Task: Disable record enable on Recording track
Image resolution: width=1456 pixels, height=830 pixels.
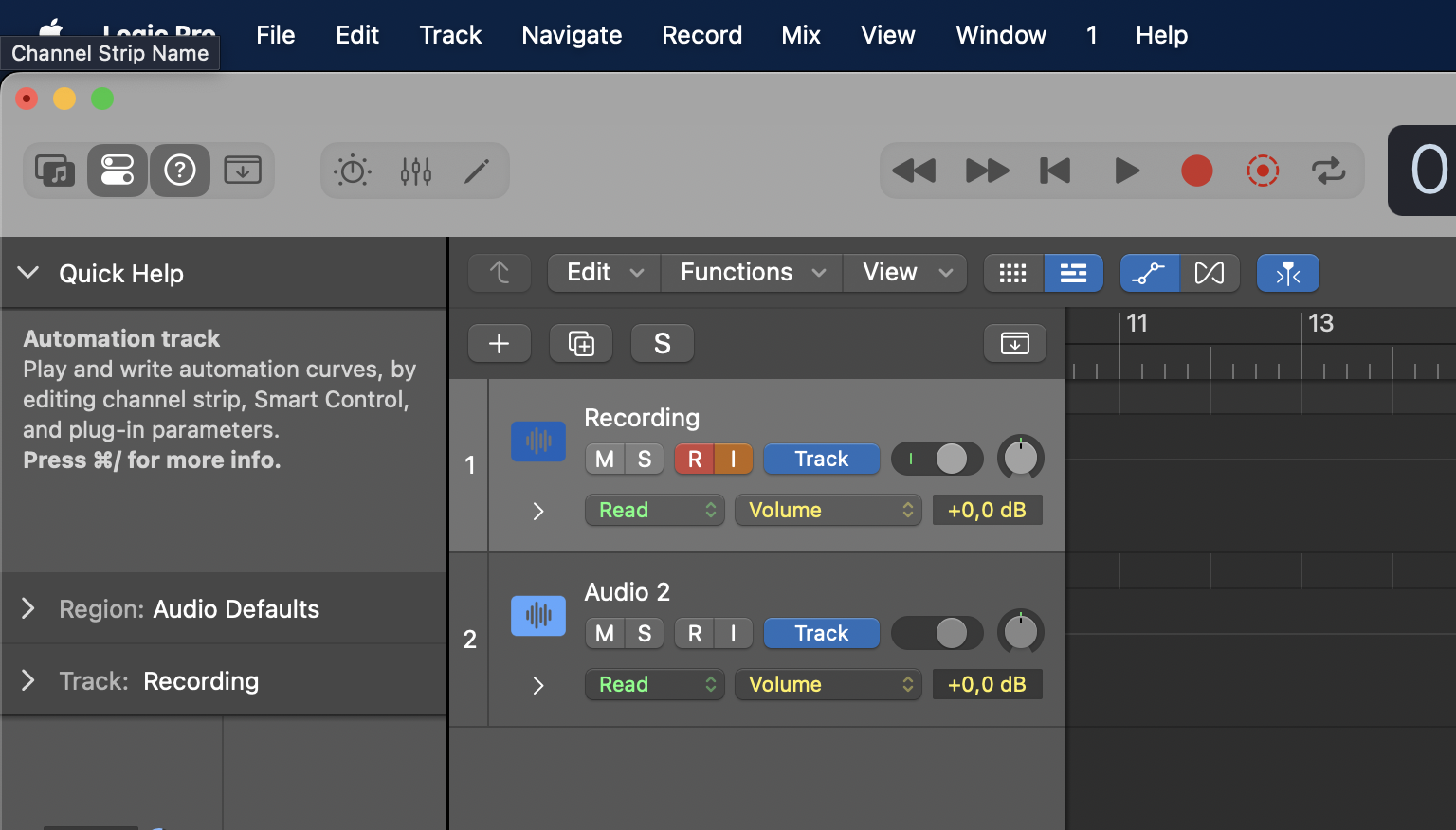Action: (695, 460)
